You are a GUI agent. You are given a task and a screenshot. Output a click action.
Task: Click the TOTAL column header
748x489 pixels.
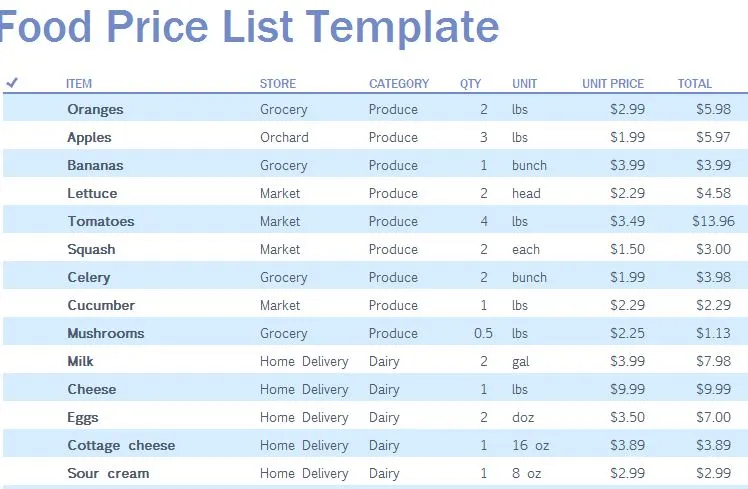coord(695,84)
